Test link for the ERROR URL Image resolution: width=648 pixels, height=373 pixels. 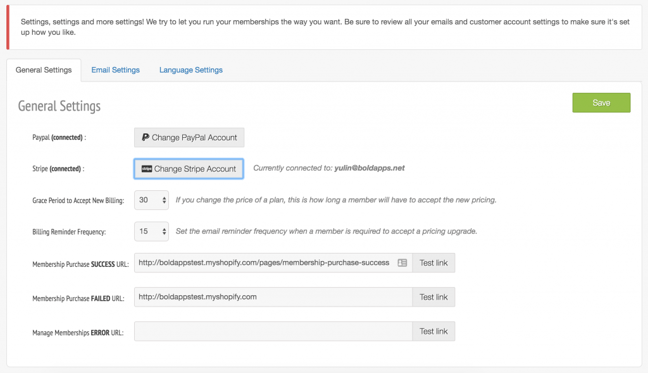coord(434,331)
